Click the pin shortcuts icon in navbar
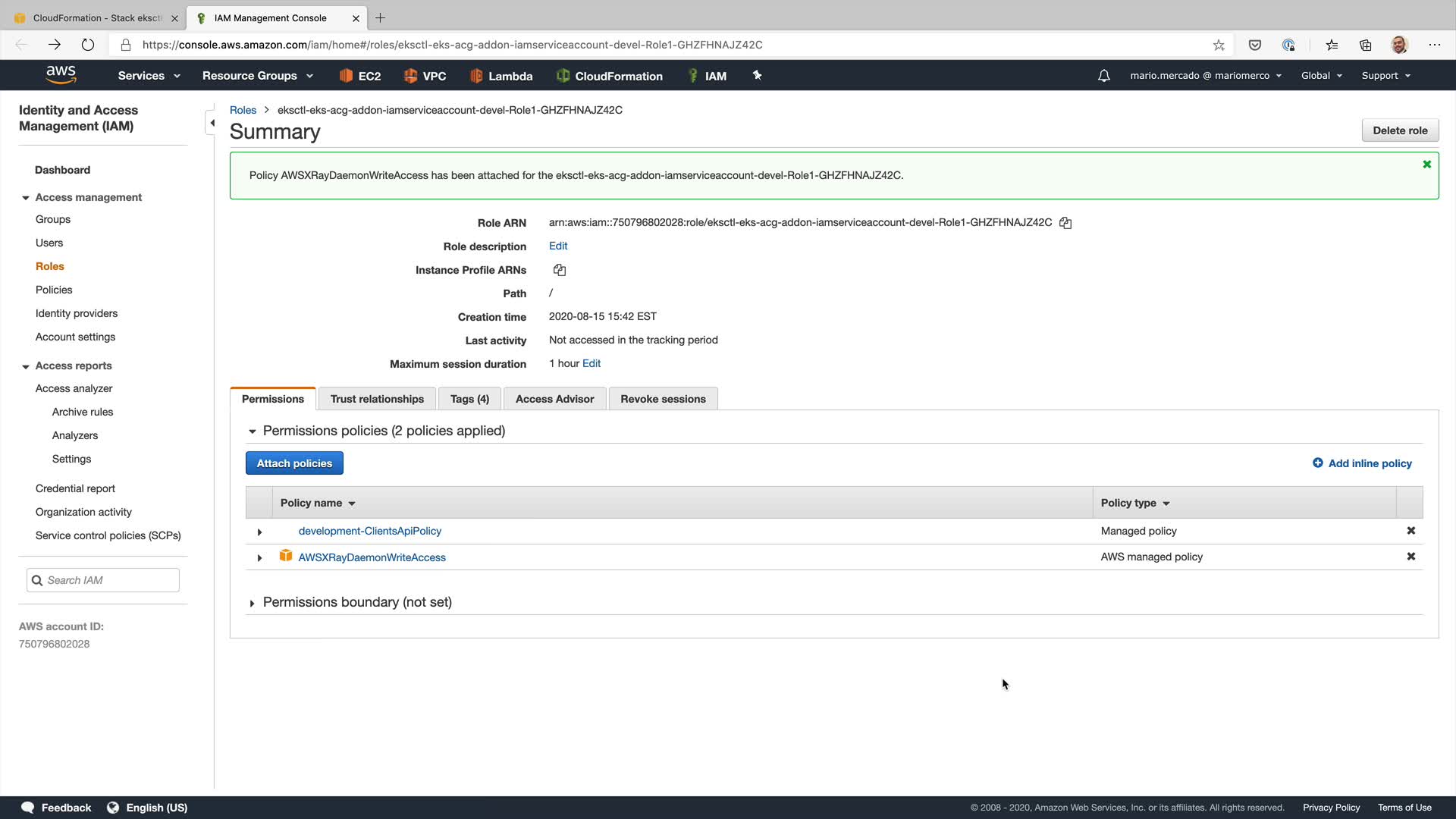Screen dimensions: 1456x819 point(757,75)
